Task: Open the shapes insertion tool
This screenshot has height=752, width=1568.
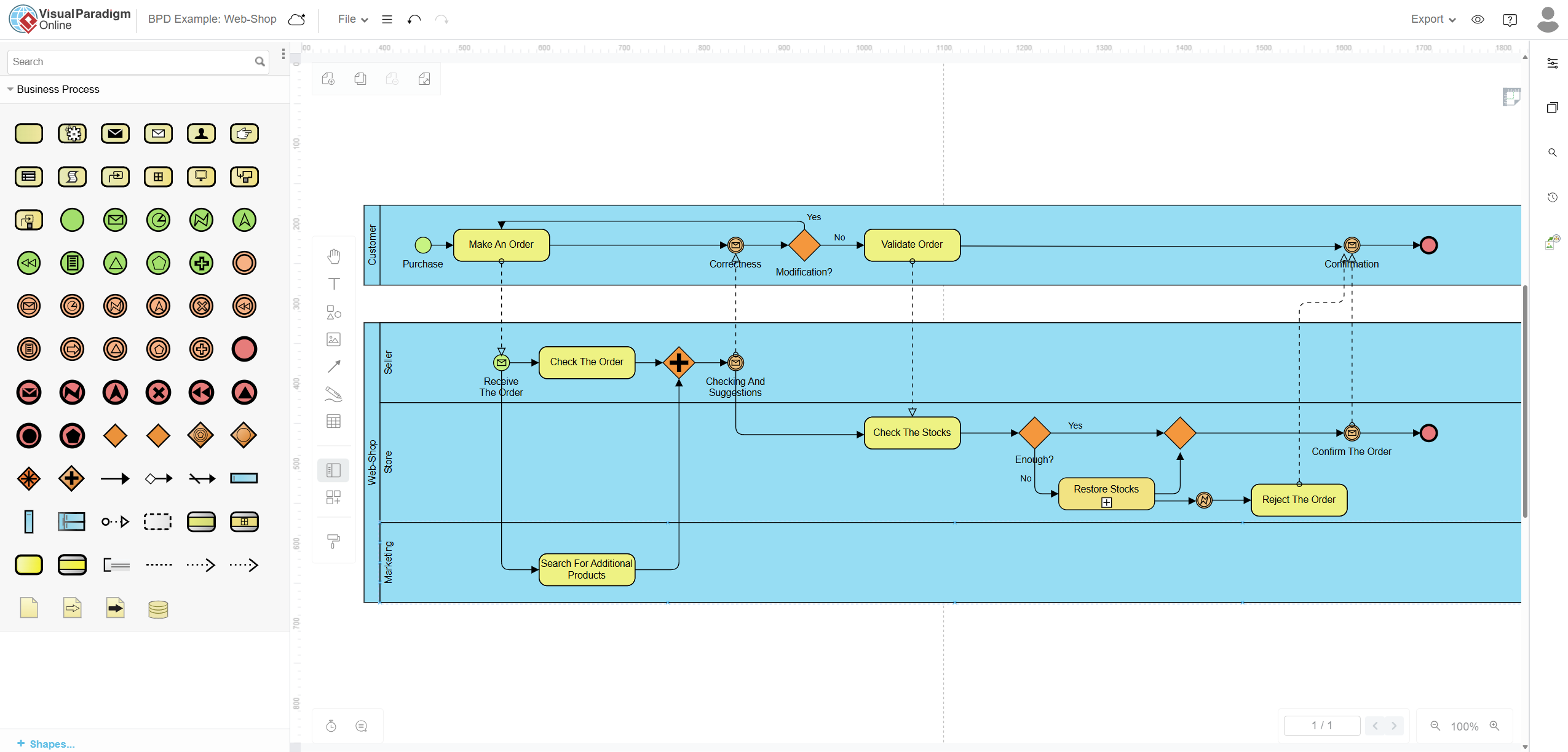Action: (333, 312)
